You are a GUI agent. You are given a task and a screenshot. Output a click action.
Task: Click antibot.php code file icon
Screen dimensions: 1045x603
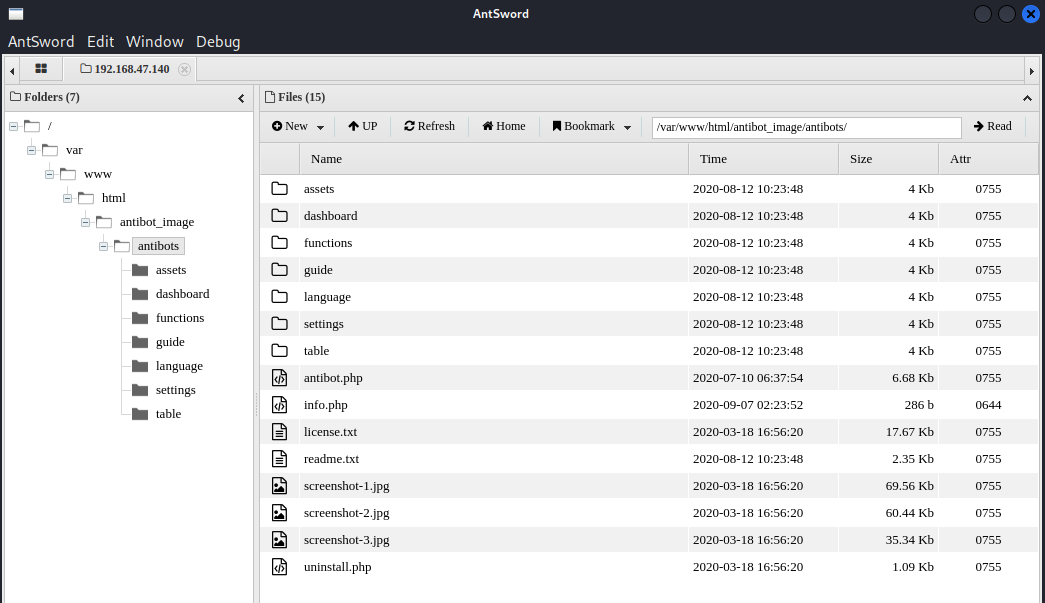(279, 378)
